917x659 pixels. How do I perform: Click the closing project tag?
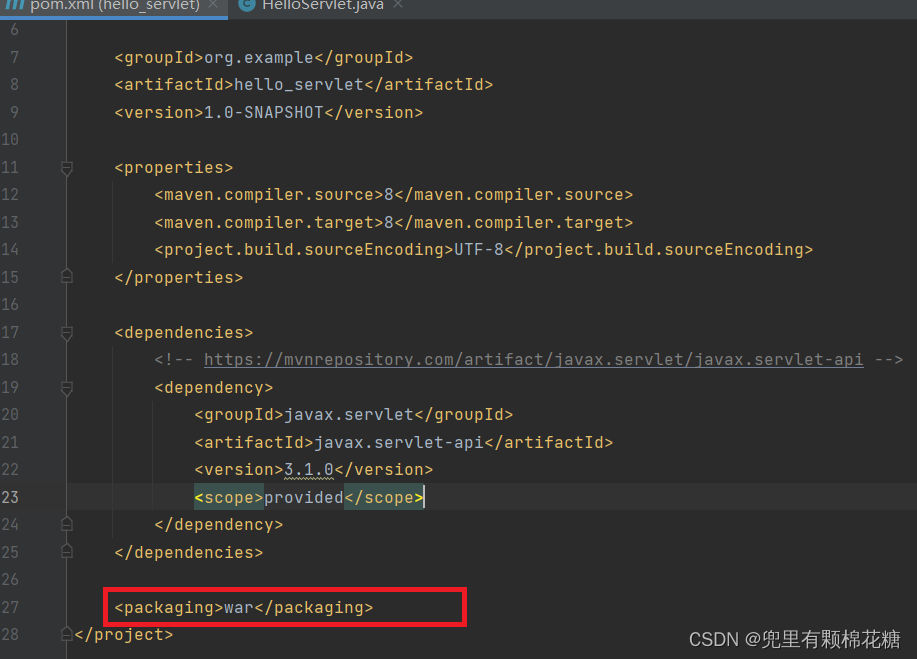point(124,634)
